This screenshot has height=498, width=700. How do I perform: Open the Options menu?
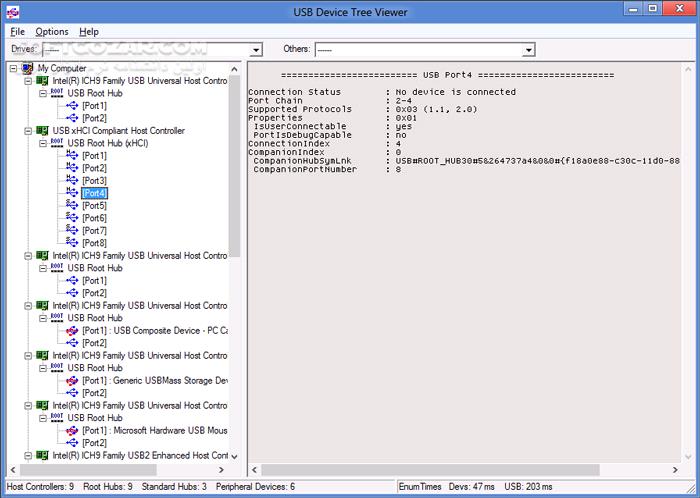coord(52,32)
